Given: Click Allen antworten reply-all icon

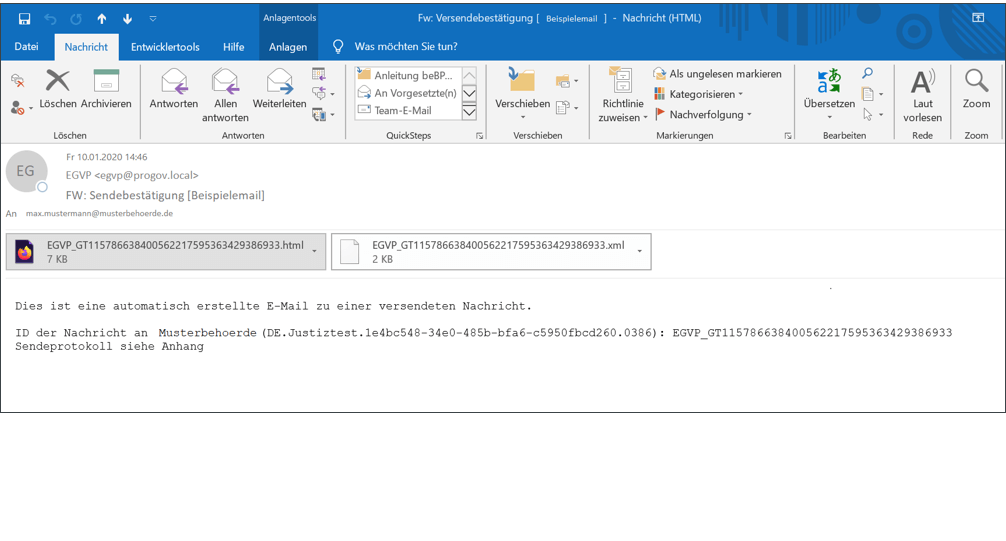Looking at the screenshot, I should [x=225, y=82].
